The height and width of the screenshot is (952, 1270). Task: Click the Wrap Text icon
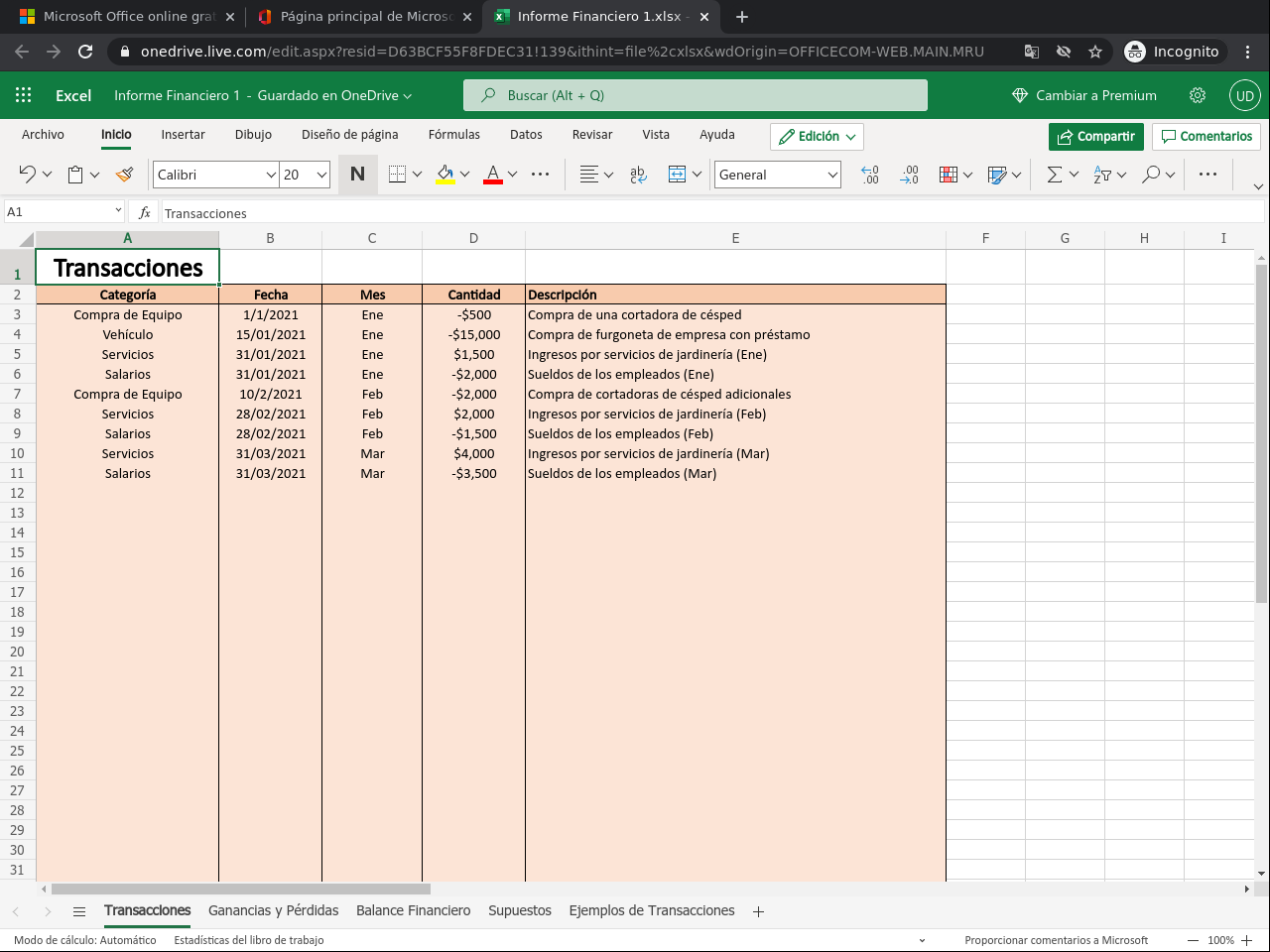(638, 175)
